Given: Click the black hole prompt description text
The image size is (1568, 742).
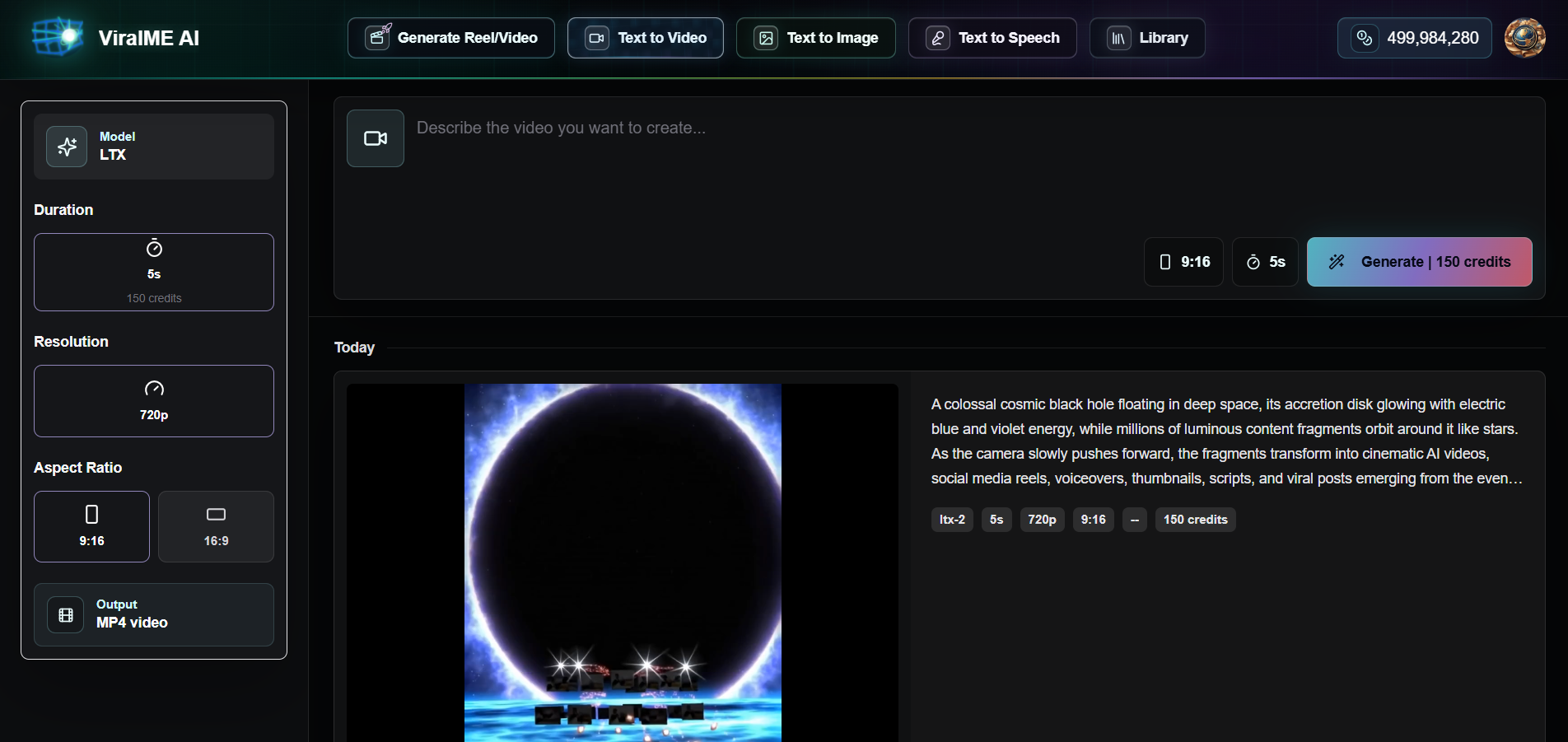Looking at the screenshot, I should click(x=1227, y=441).
